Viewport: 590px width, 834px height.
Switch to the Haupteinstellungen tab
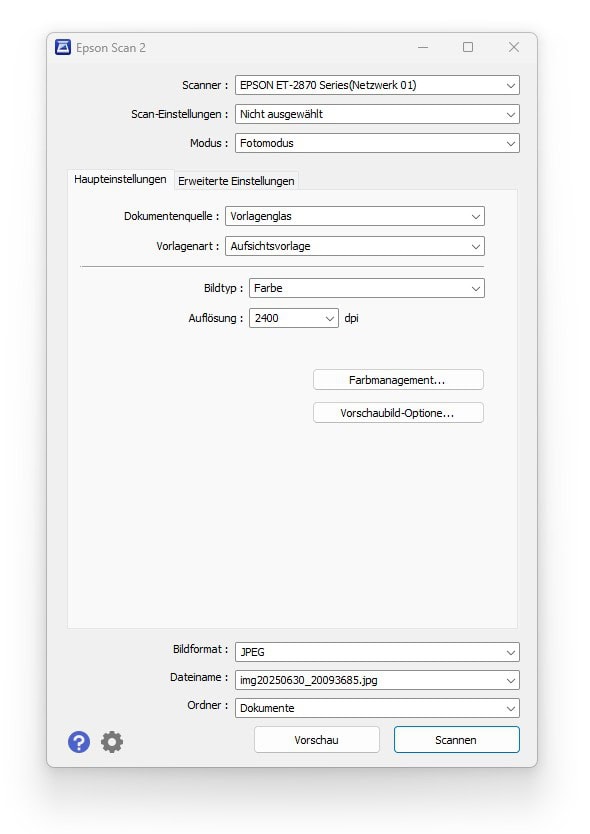[x=120, y=179]
